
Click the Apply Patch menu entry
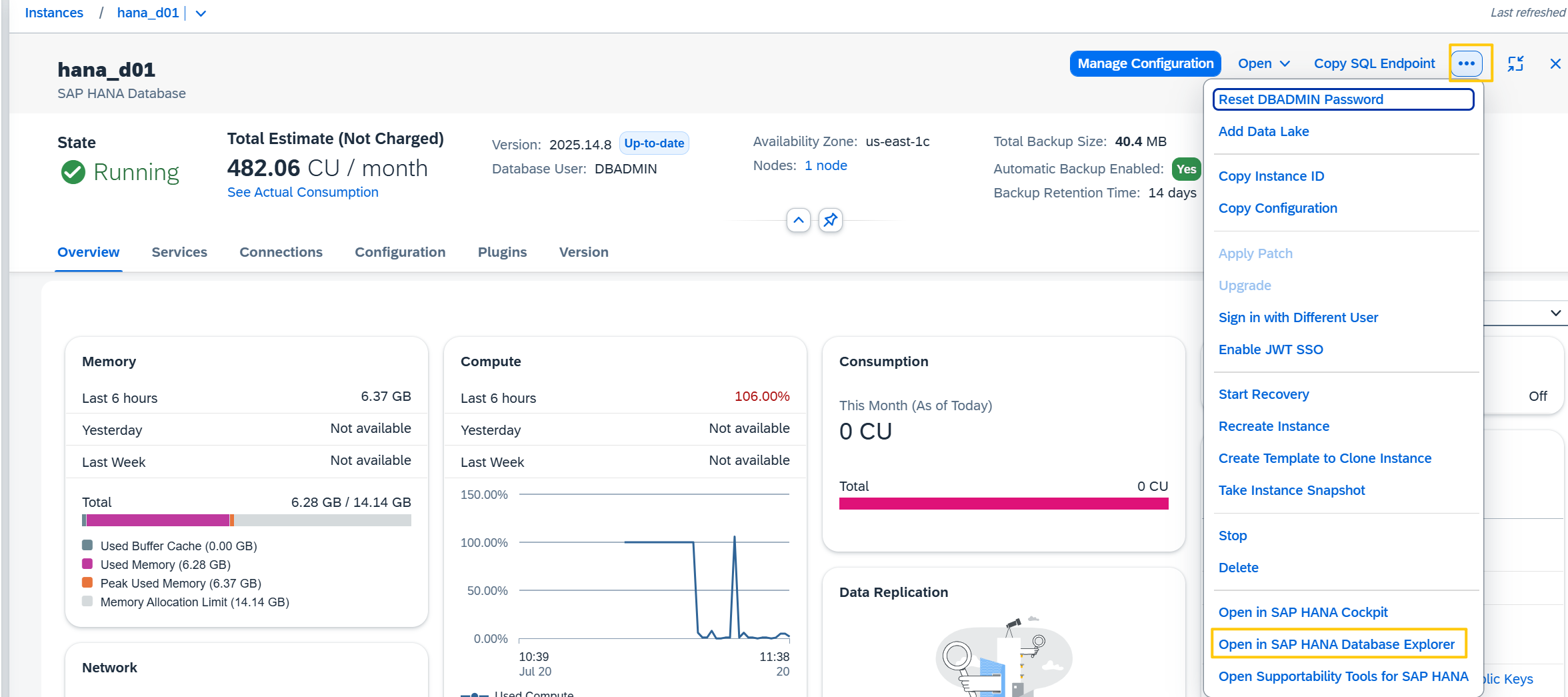(x=1255, y=253)
